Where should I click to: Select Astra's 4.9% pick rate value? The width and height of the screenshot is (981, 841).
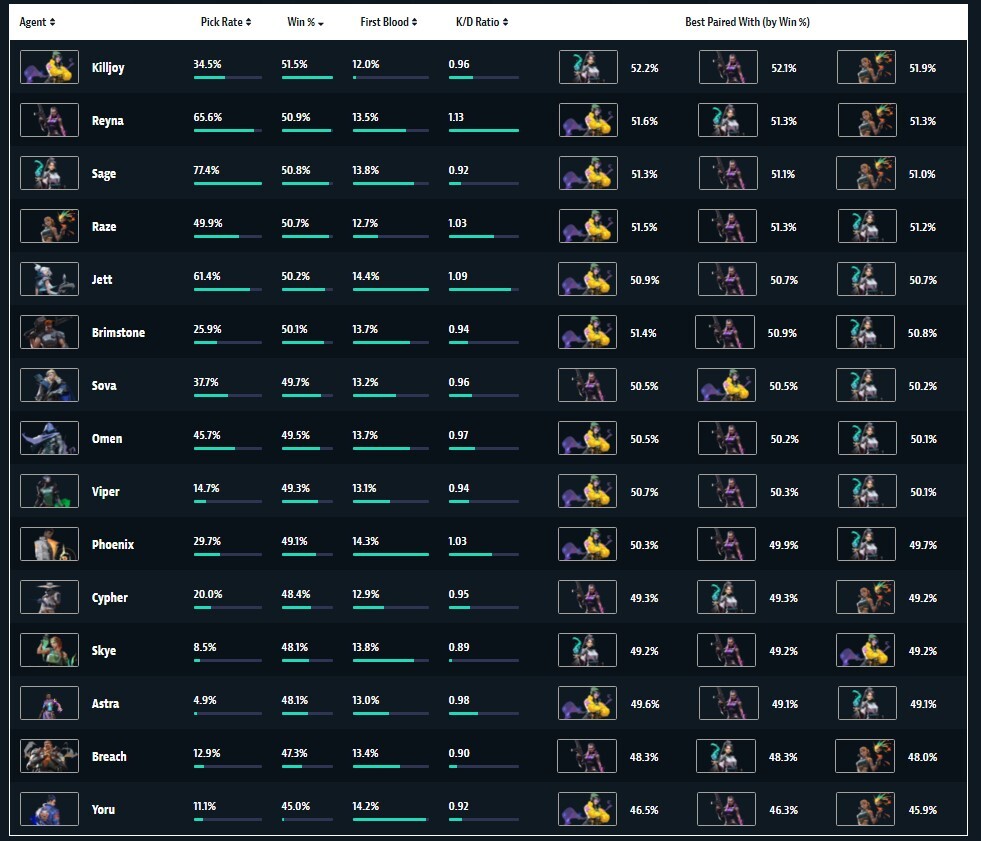click(x=205, y=700)
